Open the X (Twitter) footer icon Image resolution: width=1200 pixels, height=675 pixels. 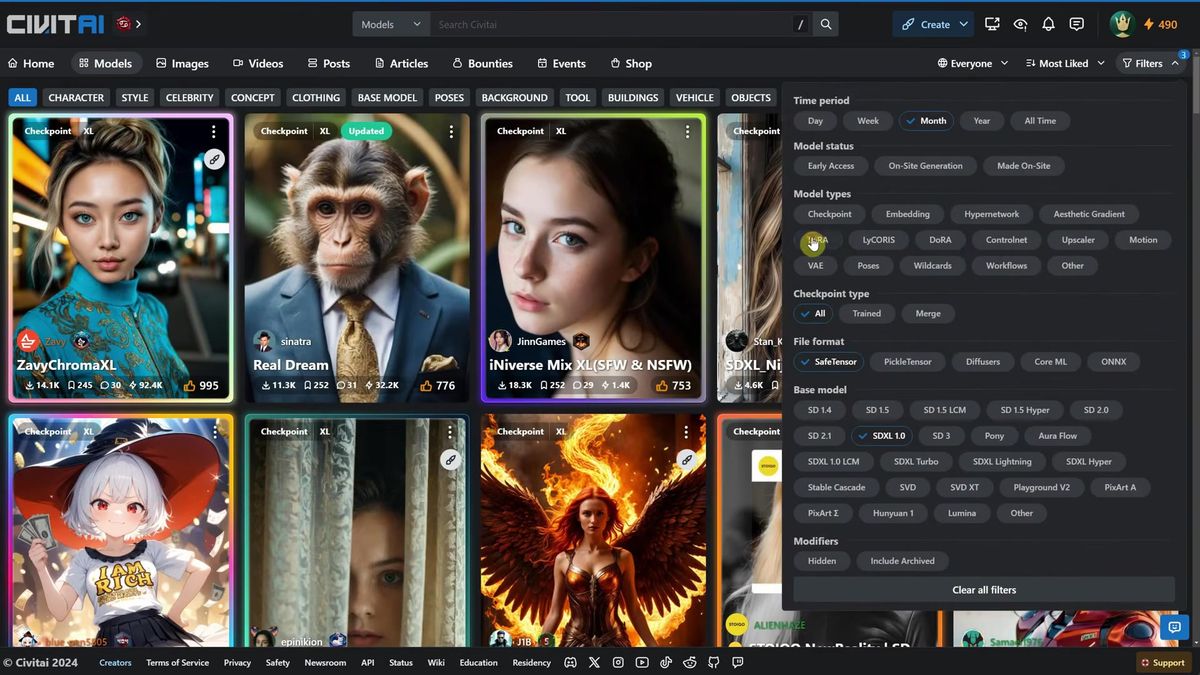click(x=594, y=662)
